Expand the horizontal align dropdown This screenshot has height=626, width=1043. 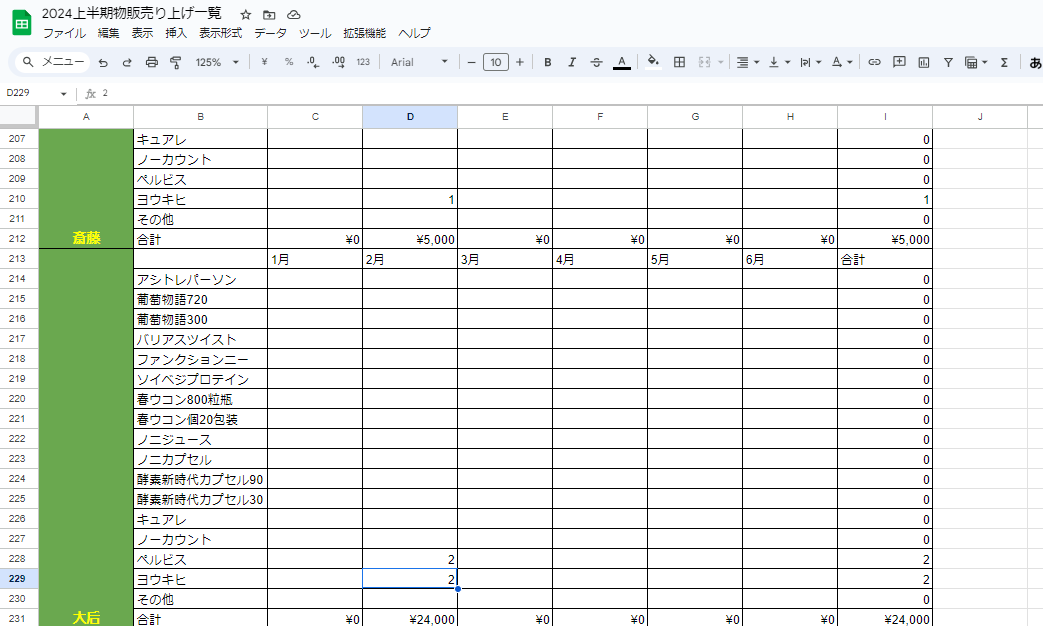(747, 62)
